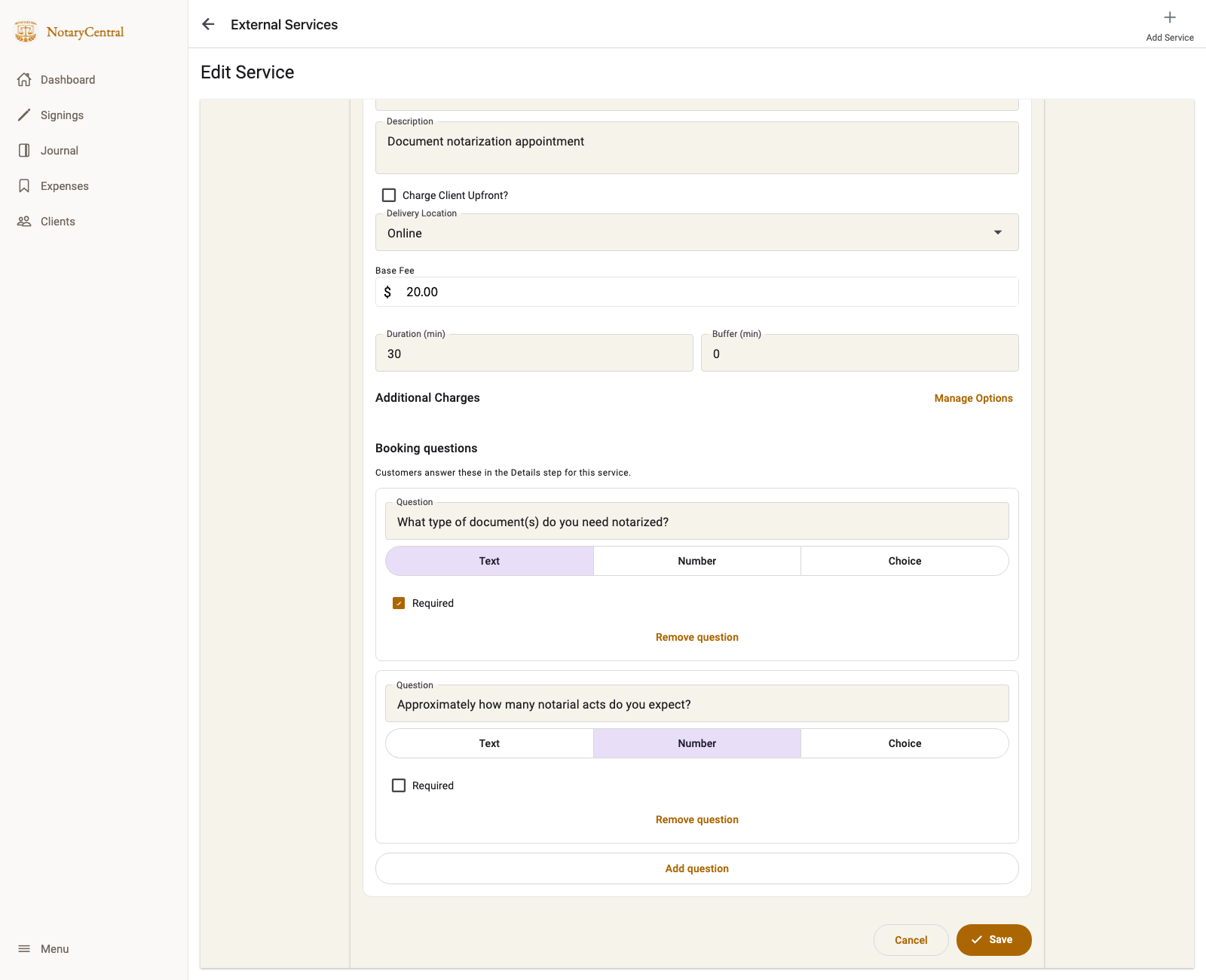Image resolution: width=1206 pixels, height=980 pixels.
Task: Select Text type for first question
Action: [x=489, y=561]
